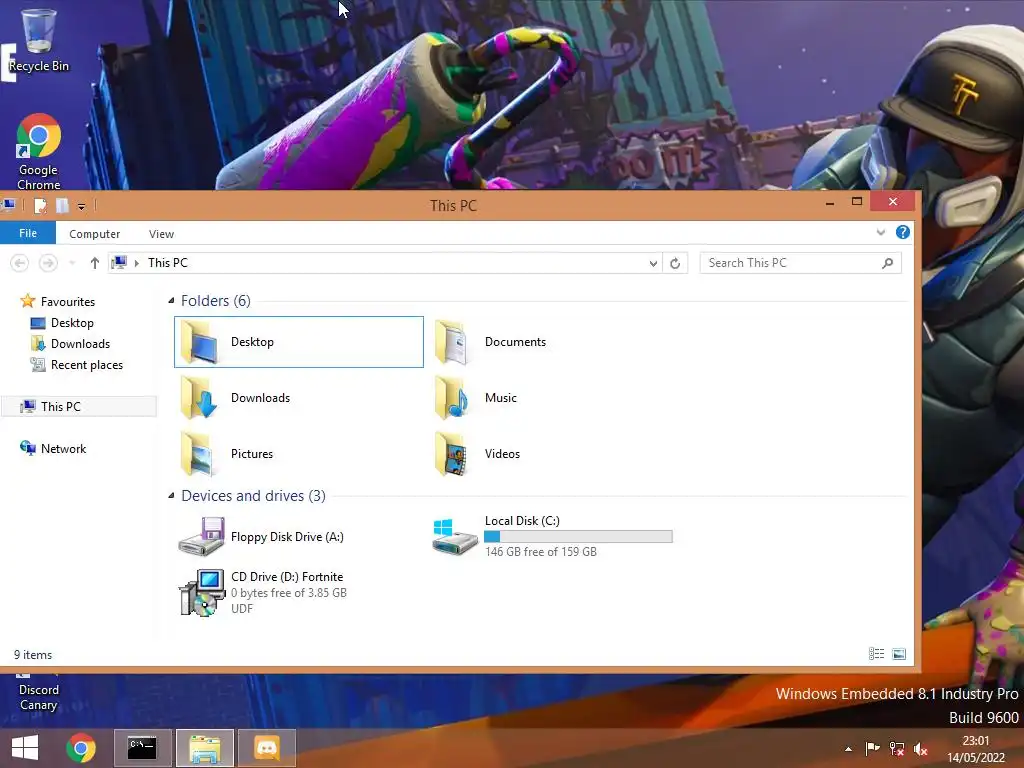Open the recent locations dropdown arrow
The width and height of the screenshot is (1024, 768).
[x=72, y=263]
